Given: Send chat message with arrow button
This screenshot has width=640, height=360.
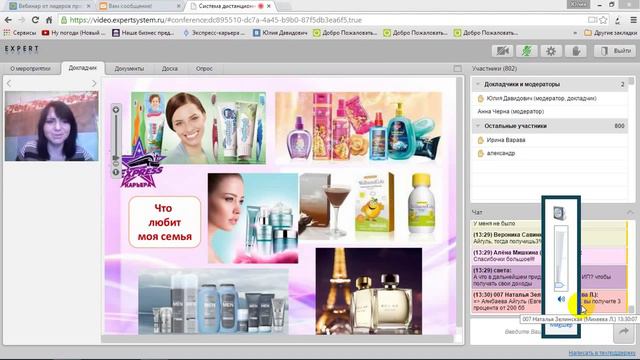Looking at the screenshot, I should click(x=623, y=331).
